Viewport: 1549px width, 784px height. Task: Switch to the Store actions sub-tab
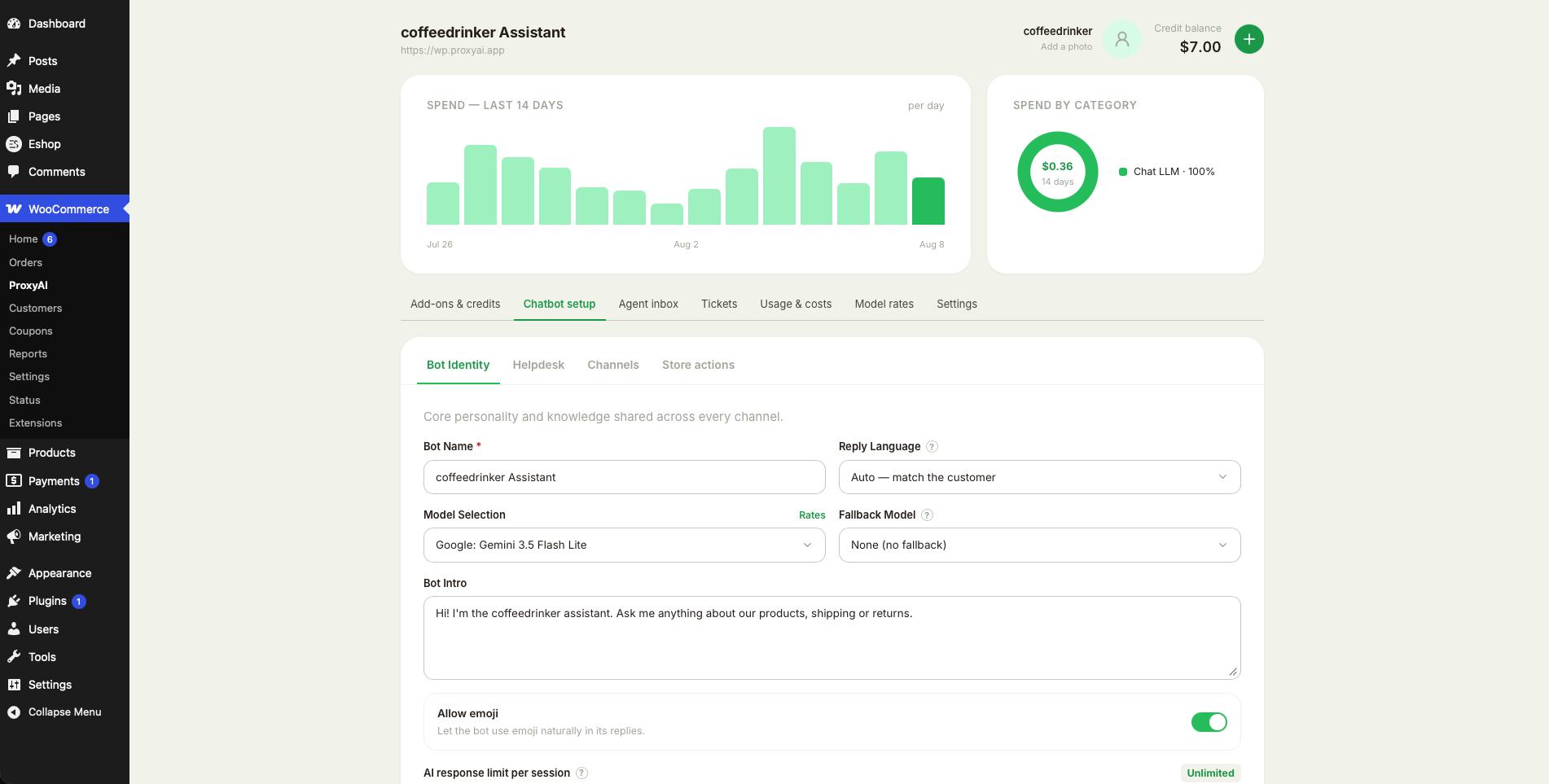click(x=698, y=365)
